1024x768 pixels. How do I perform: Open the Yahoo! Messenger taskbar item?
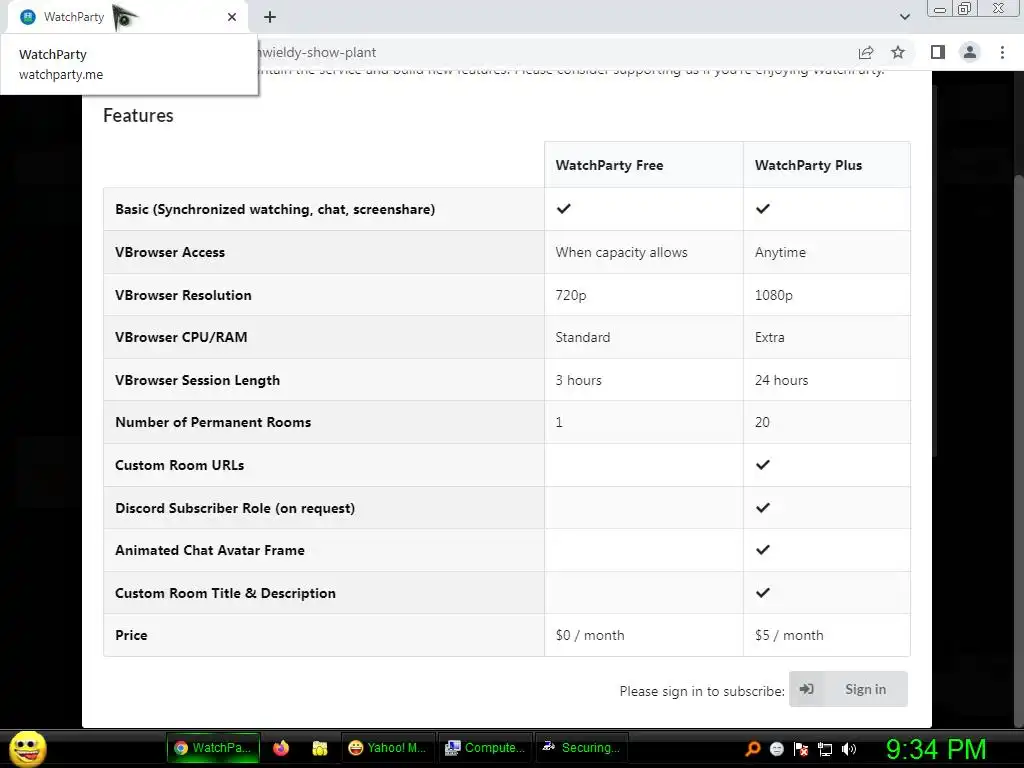(x=386, y=748)
